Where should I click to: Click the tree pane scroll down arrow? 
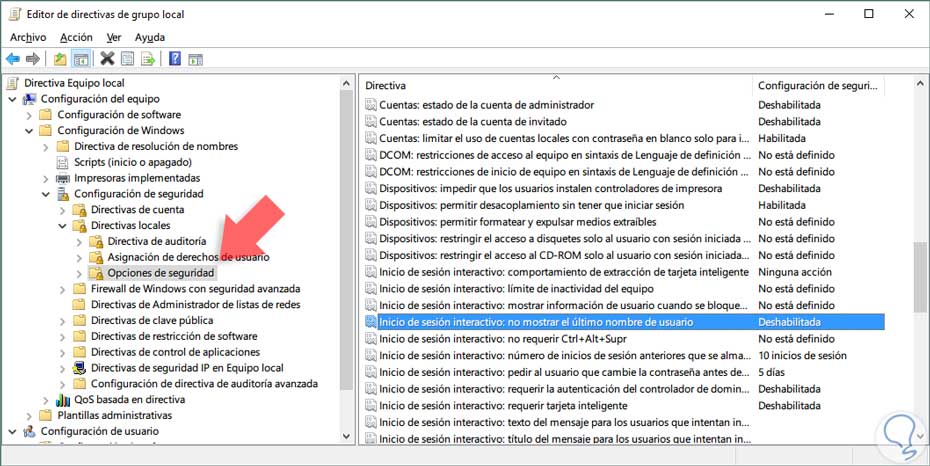coord(347,436)
